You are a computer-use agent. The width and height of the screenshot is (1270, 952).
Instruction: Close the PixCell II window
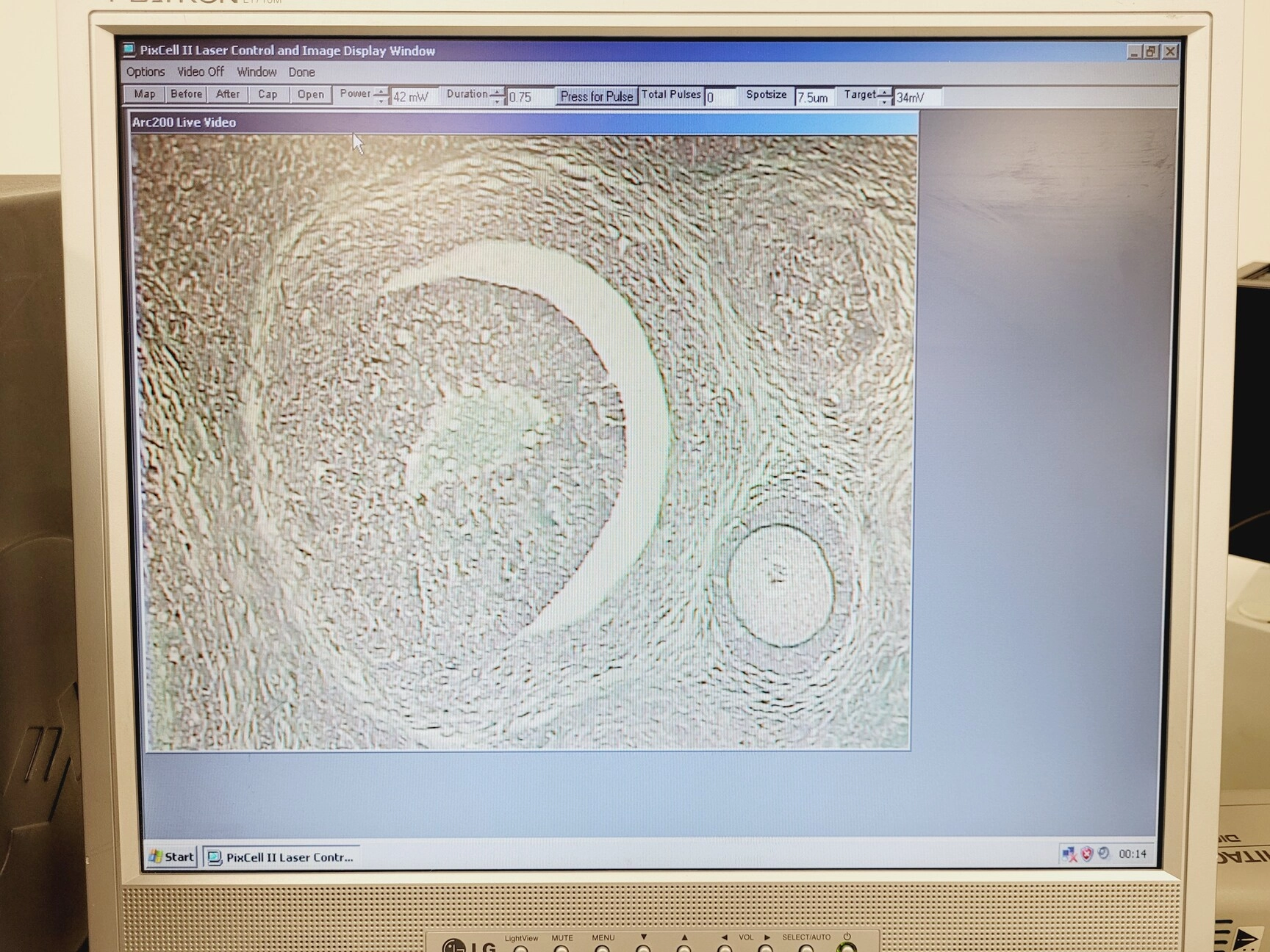pyautogui.click(x=1170, y=51)
